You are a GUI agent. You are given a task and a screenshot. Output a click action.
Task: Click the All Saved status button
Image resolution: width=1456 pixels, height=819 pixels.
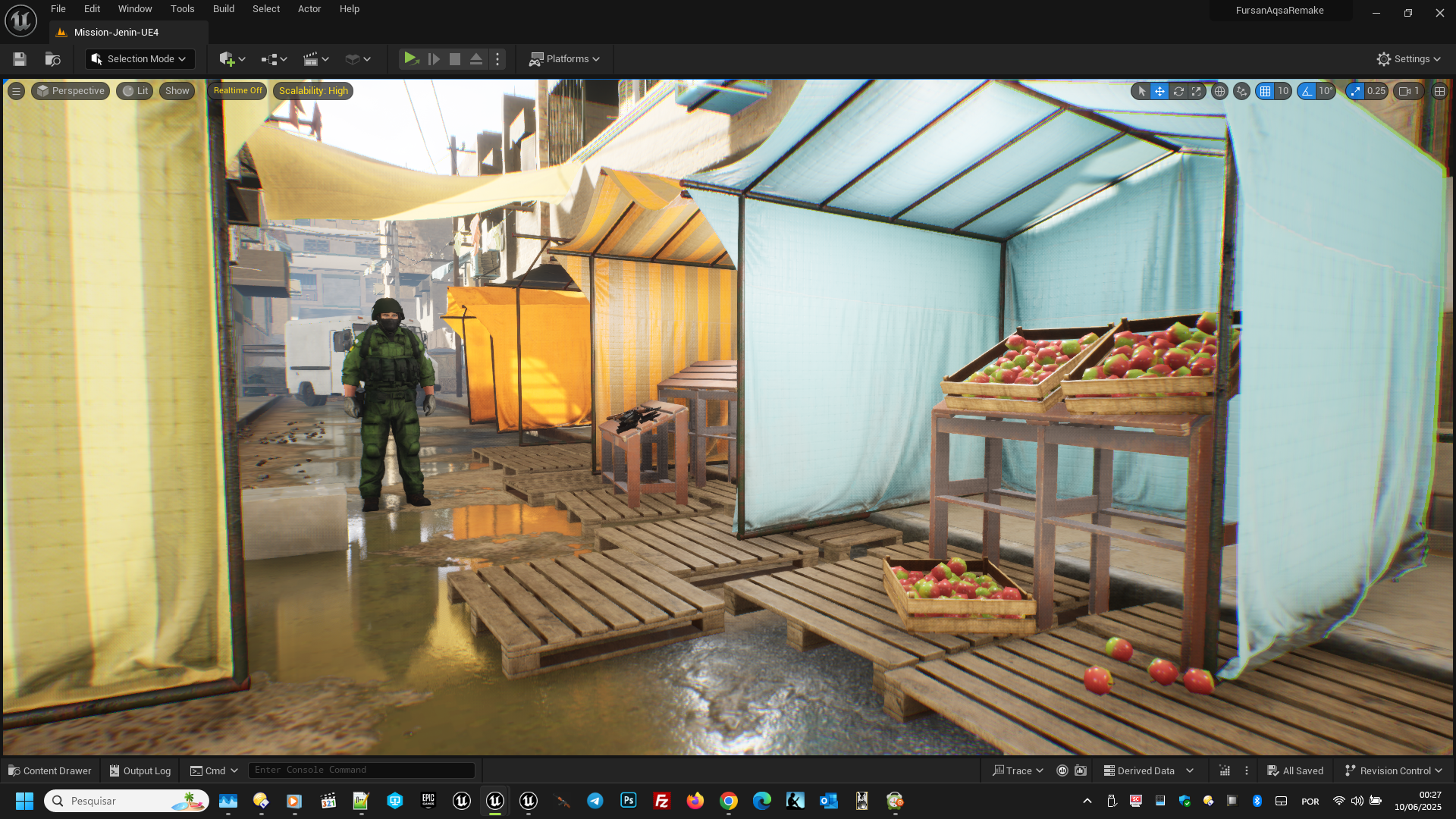[x=1295, y=770]
